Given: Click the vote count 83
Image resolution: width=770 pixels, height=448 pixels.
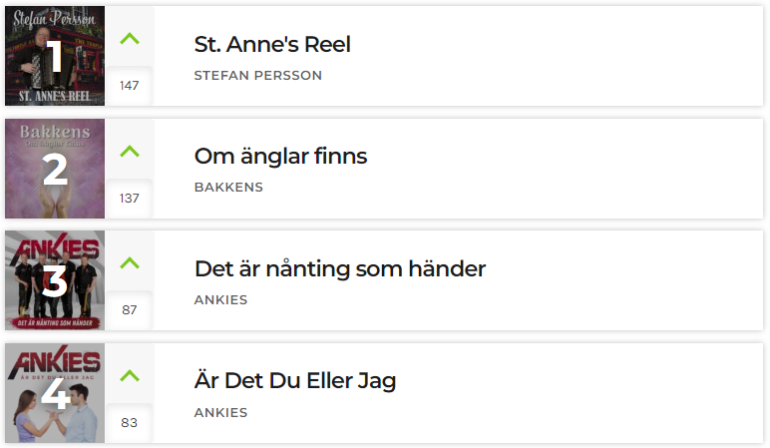Looking at the screenshot, I should coord(129,422).
